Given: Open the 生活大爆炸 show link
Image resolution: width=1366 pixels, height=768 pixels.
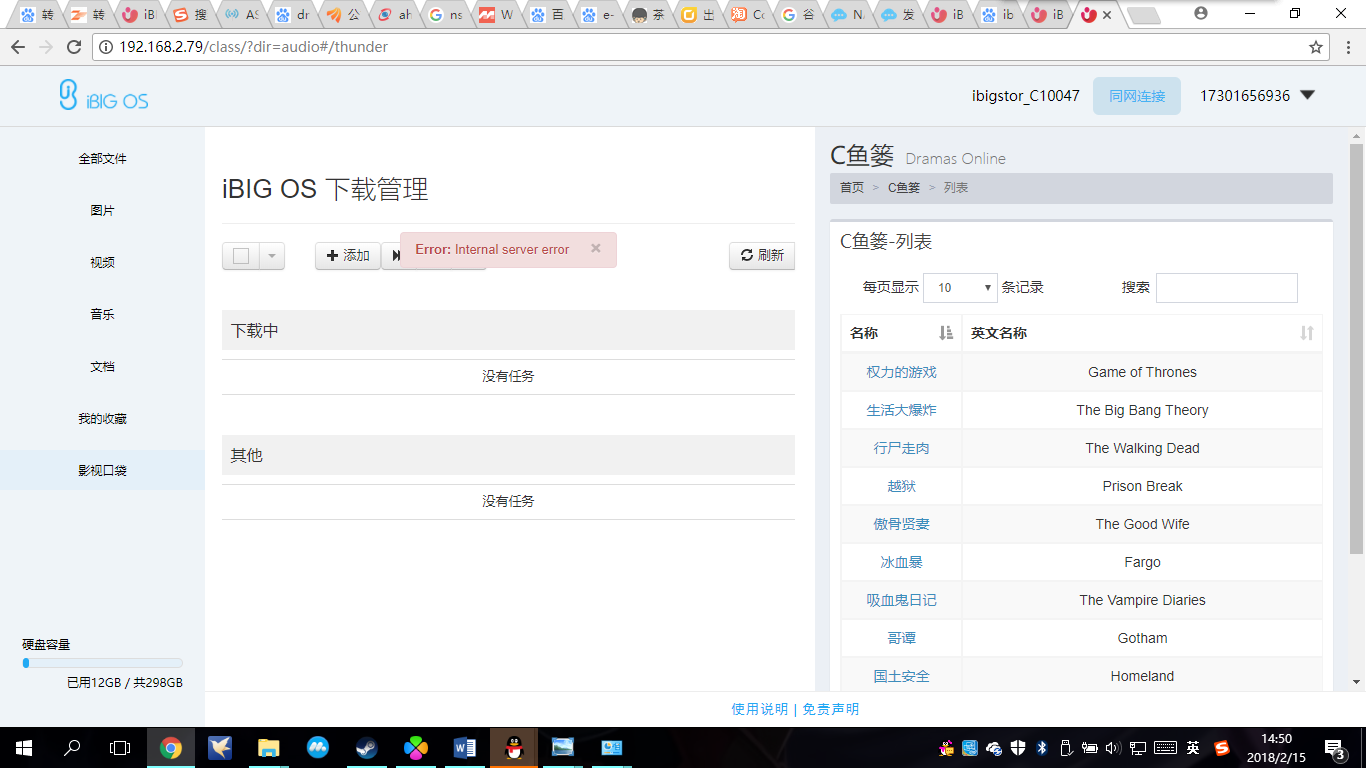Looking at the screenshot, I should tap(901, 410).
